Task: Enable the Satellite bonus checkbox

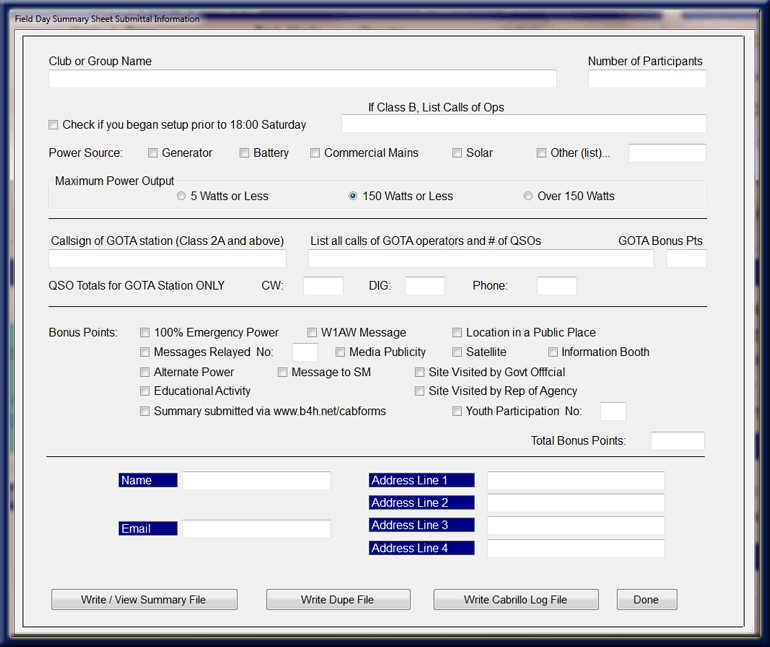Action: (x=457, y=352)
